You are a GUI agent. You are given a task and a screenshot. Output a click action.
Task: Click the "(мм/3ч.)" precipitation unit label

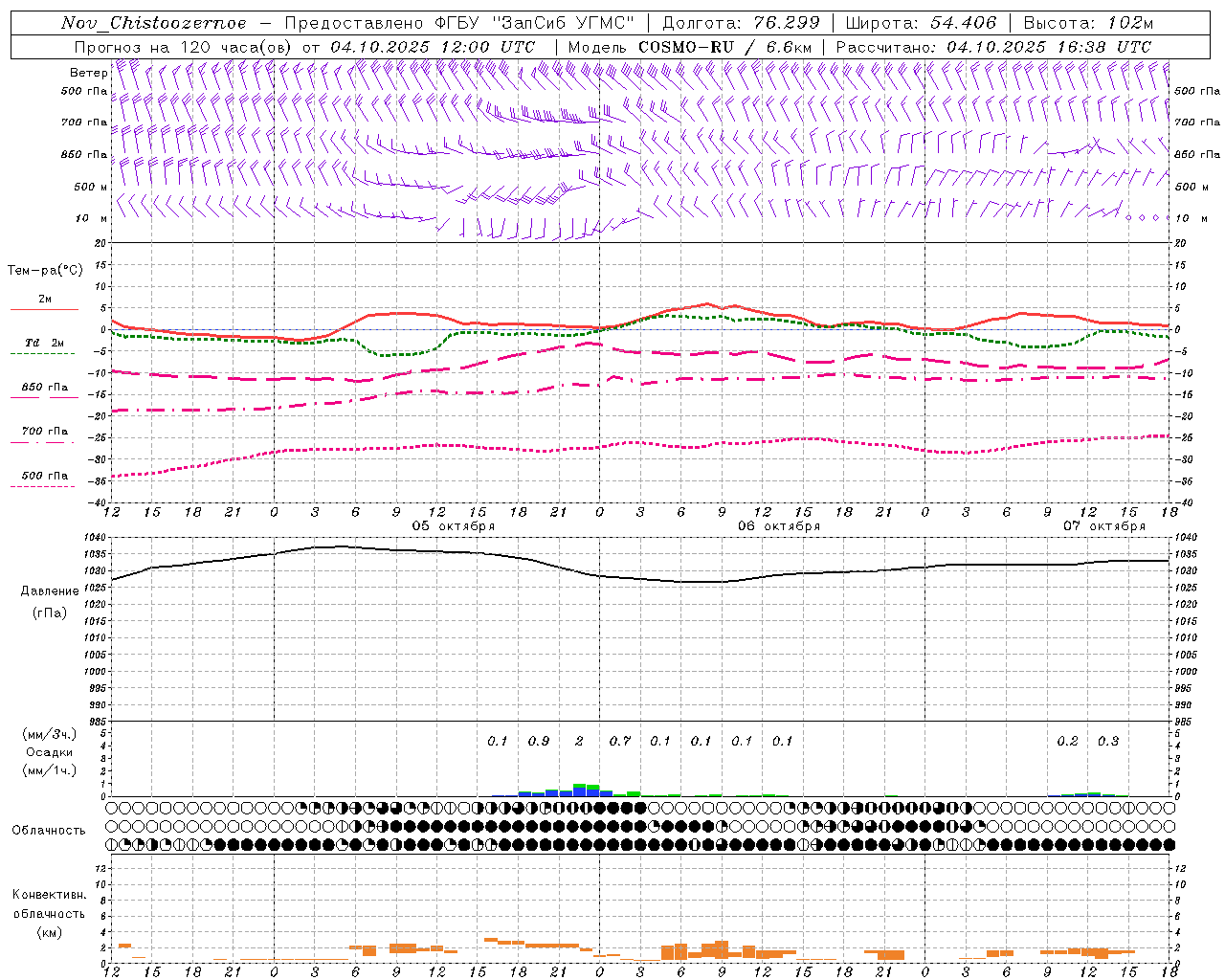[x=50, y=734]
